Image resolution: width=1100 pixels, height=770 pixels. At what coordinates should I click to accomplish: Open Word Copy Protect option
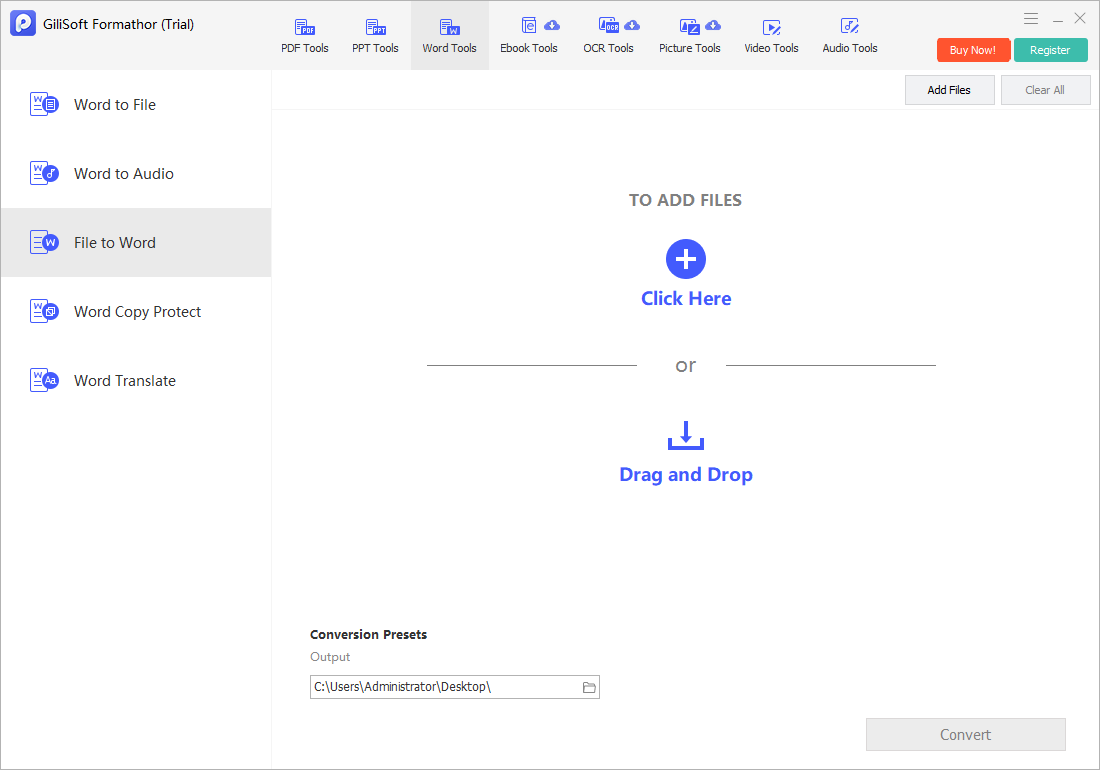coord(136,311)
